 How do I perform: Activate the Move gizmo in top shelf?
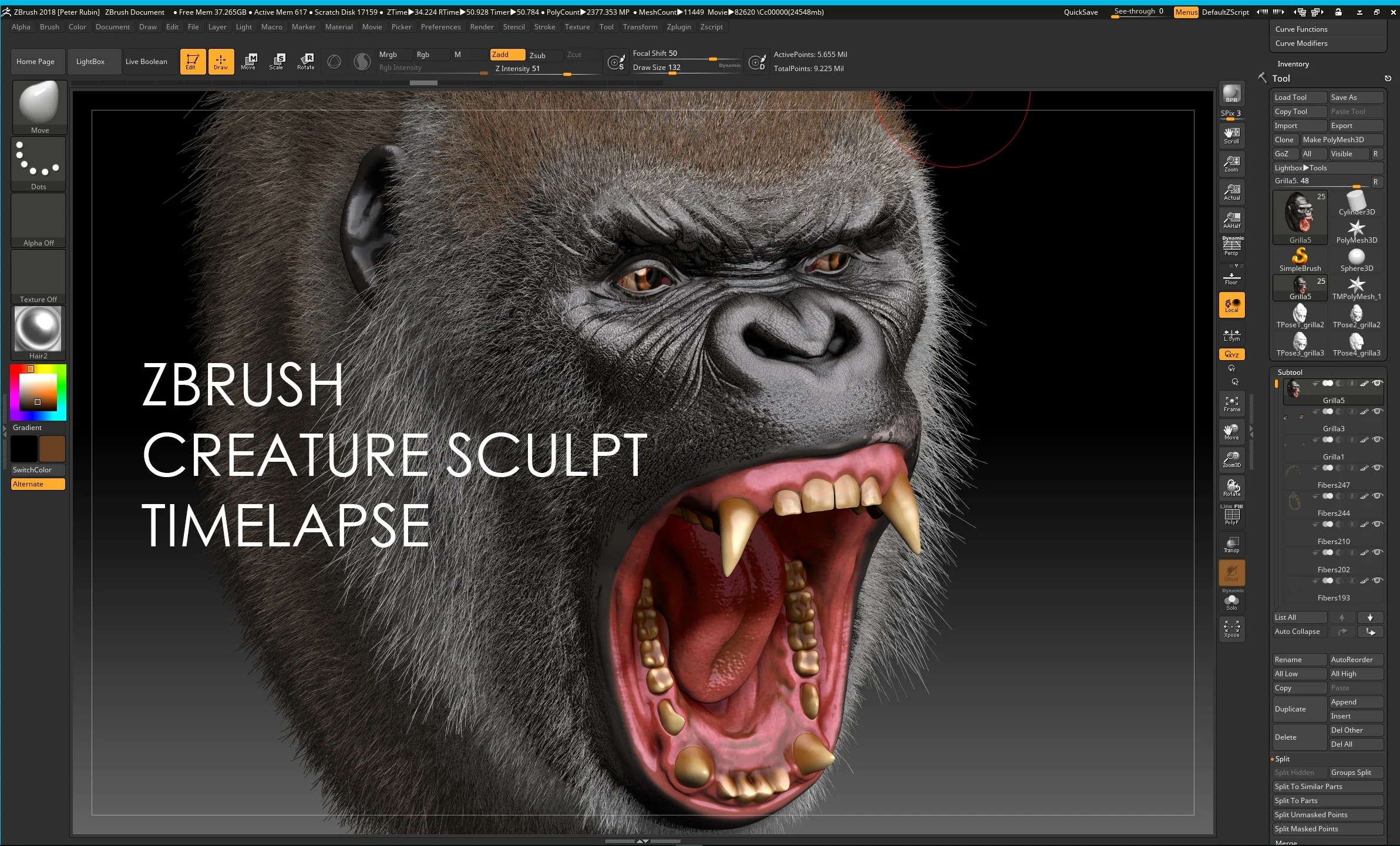pyautogui.click(x=248, y=61)
